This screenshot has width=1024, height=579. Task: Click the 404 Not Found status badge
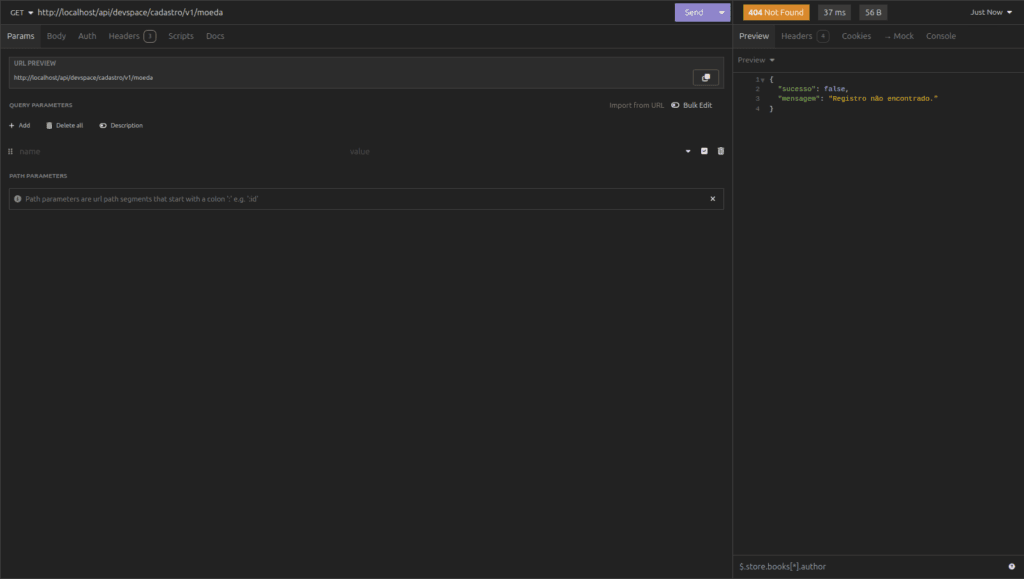pos(776,12)
